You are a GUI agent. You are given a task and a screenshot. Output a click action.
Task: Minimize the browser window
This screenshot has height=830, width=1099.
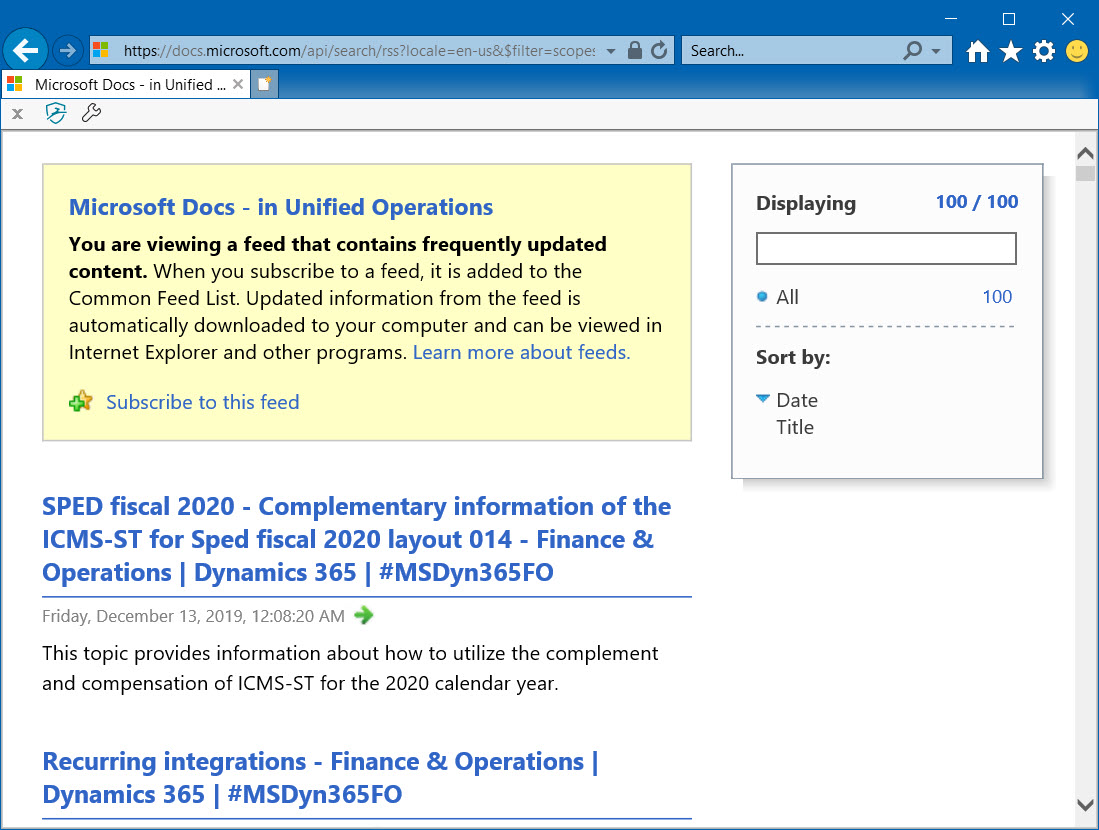[x=950, y=19]
